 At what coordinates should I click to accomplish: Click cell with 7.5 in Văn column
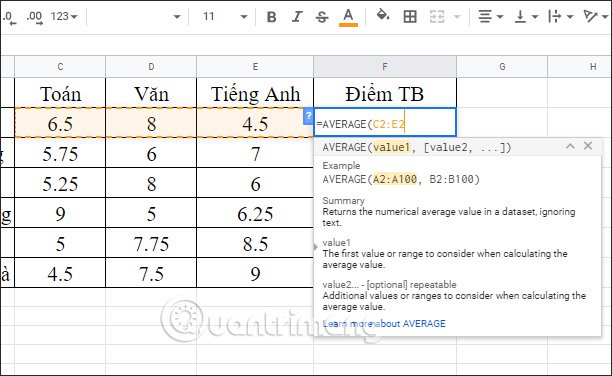pyautogui.click(x=151, y=273)
